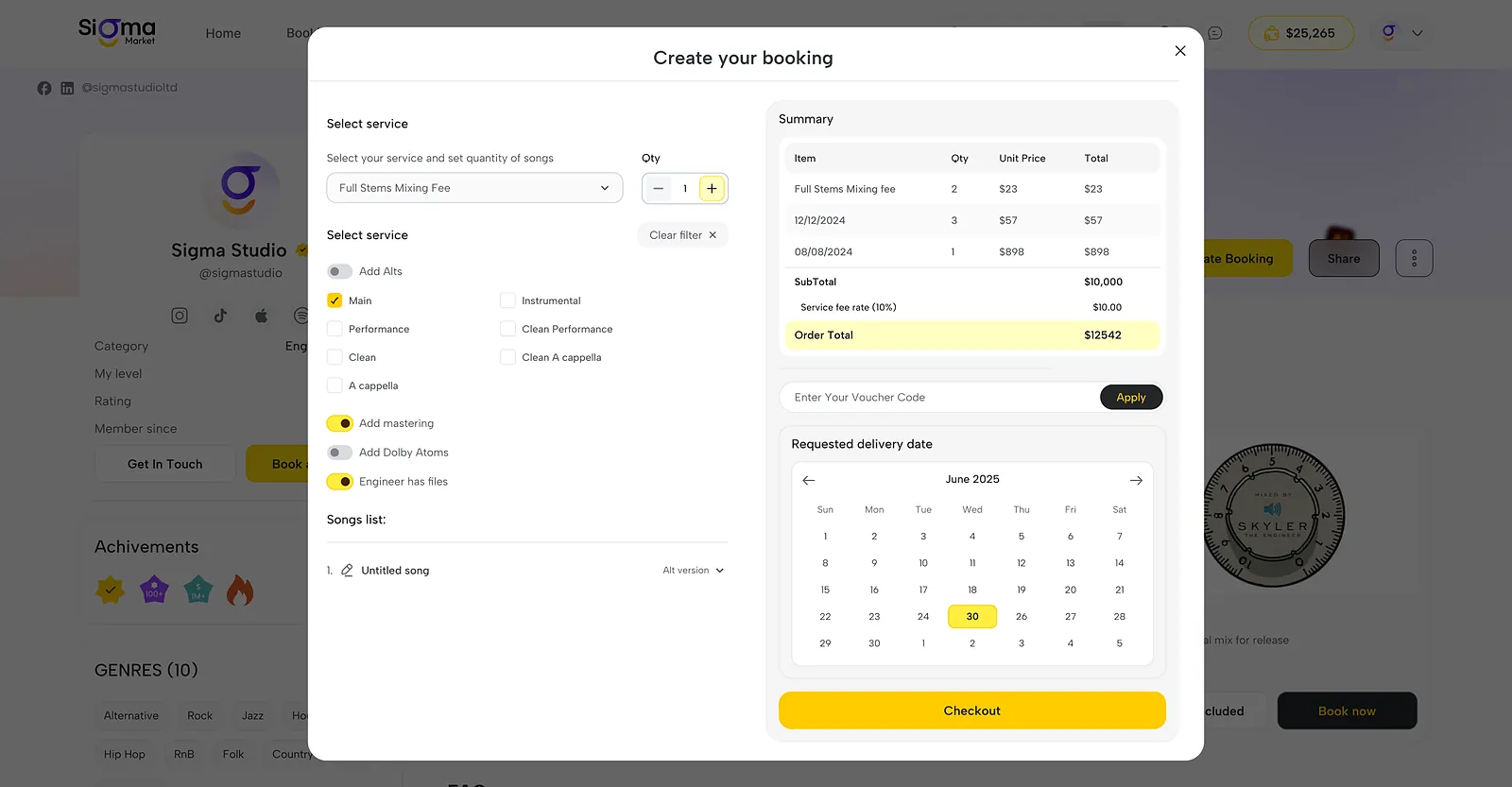Image resolution: width=1512 pixels, height=787 pixels.
Task: Click the Checkout button
Action: [972, 710]
